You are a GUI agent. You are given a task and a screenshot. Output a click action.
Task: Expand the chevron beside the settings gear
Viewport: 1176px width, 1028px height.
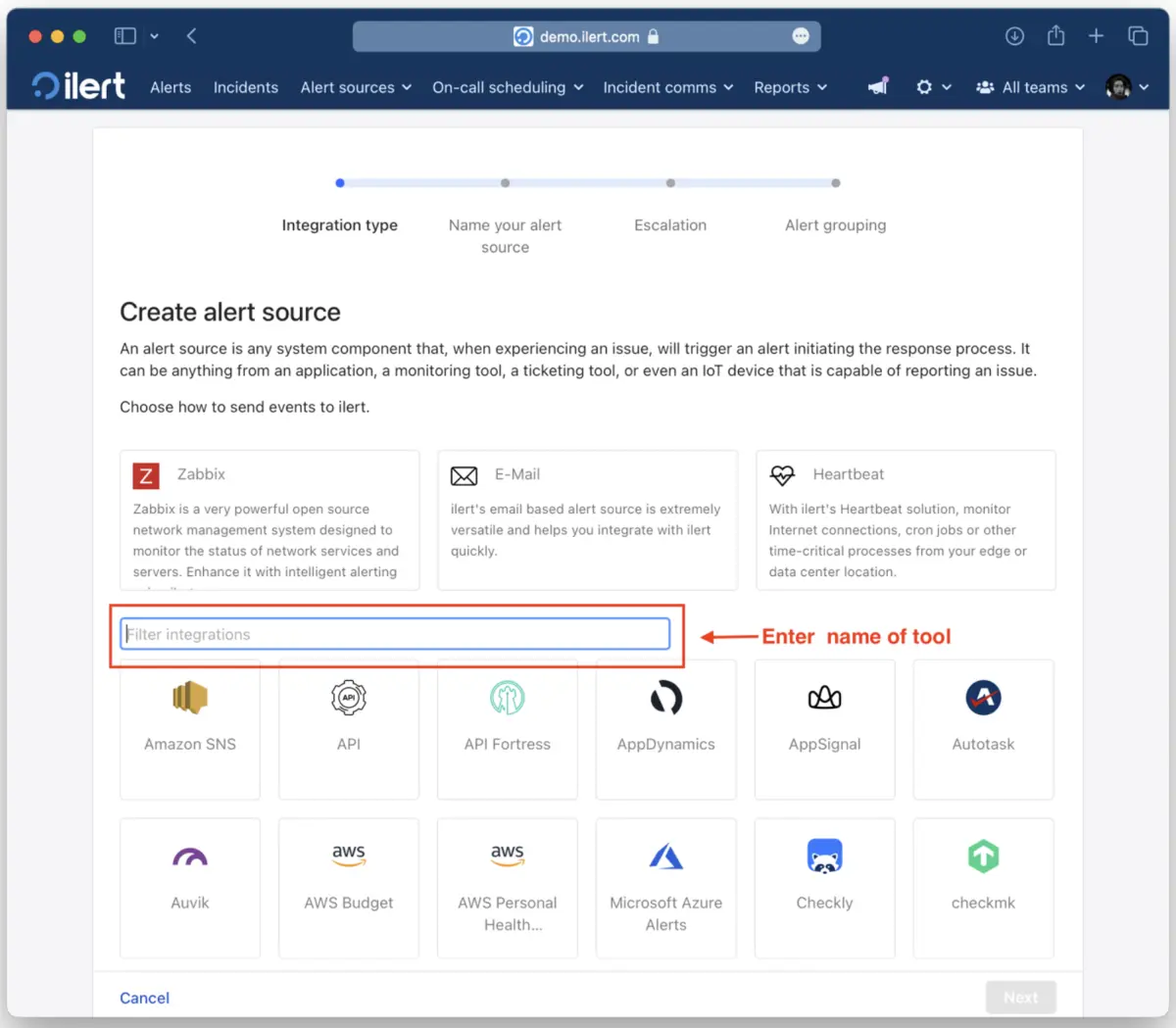(947, 87)
